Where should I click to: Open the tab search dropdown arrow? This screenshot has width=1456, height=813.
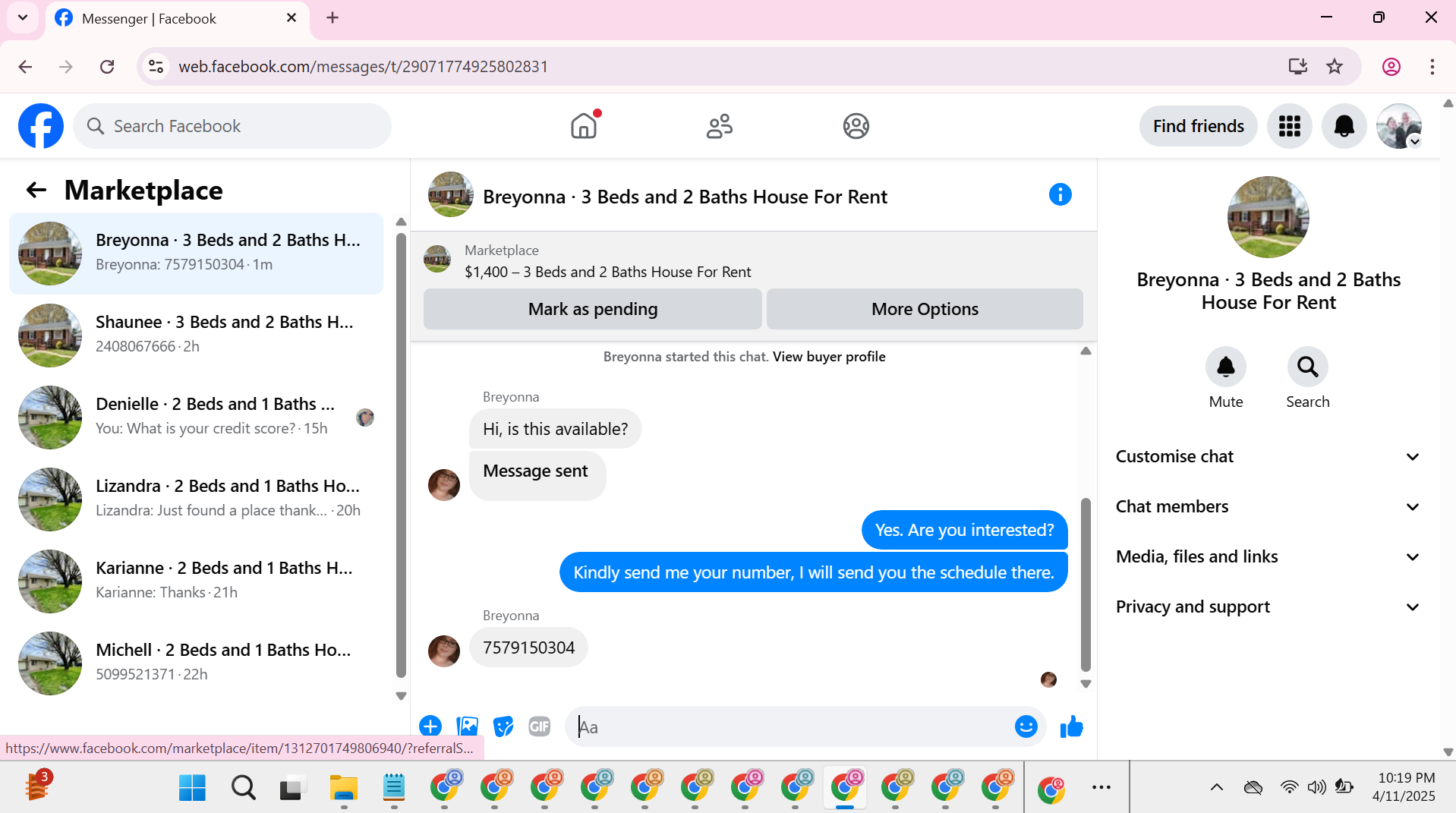pos(23,18)
